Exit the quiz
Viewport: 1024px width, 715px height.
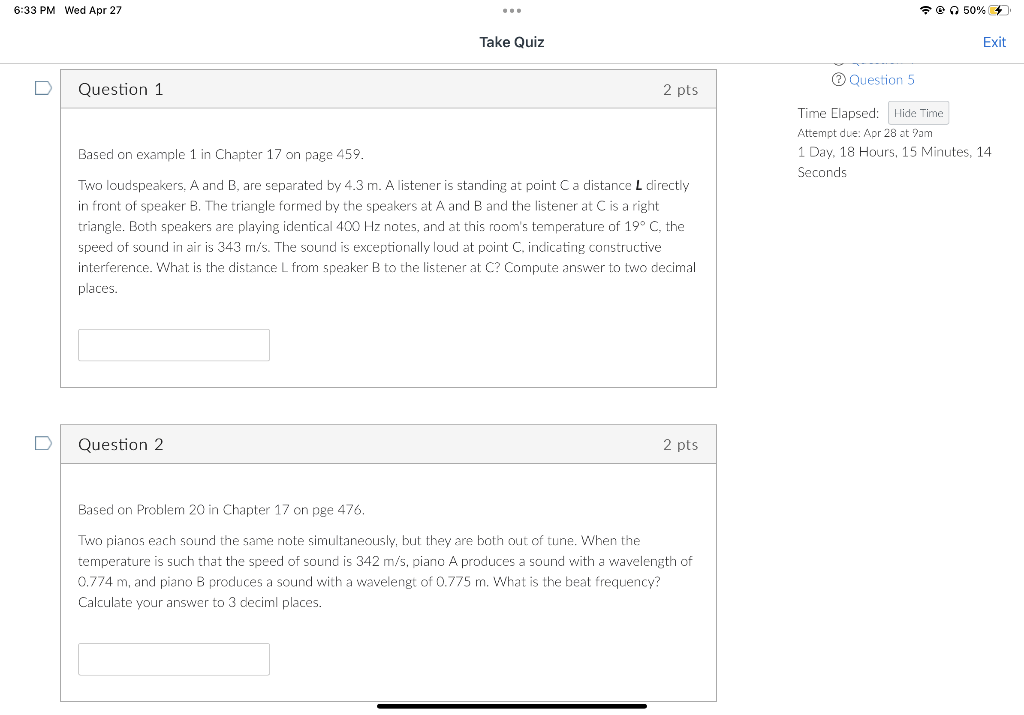pyautogui.click(x=994, y=42)
